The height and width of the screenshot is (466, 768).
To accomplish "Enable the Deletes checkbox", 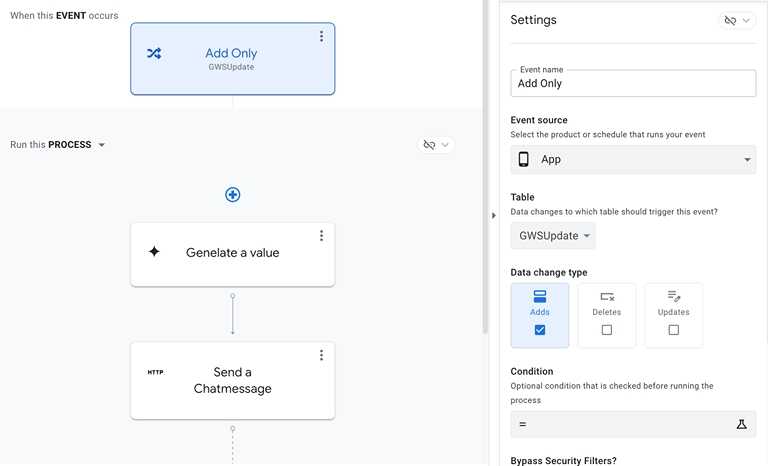I will 606,330.
